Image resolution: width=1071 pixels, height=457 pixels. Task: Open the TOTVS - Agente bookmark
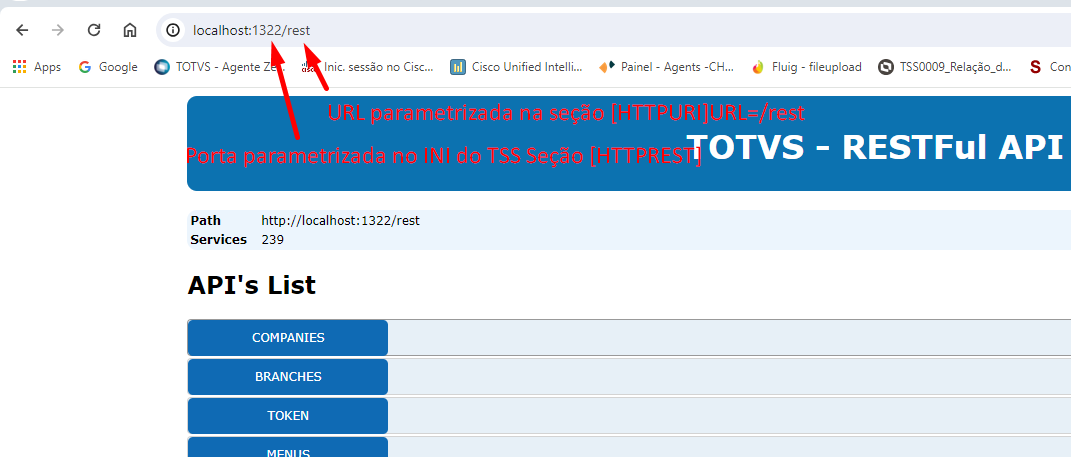(x=219, y=67)
